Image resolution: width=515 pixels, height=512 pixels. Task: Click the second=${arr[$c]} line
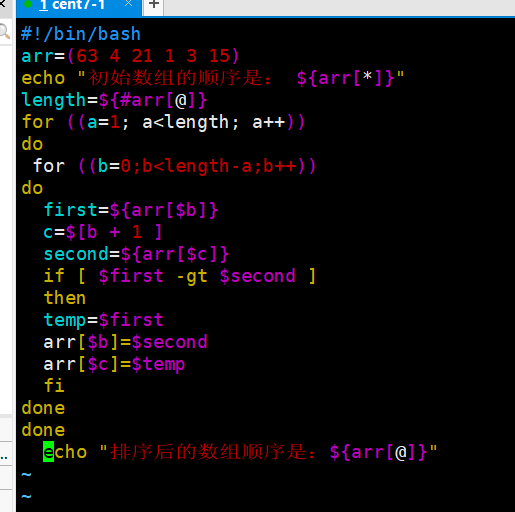(136, 254)
